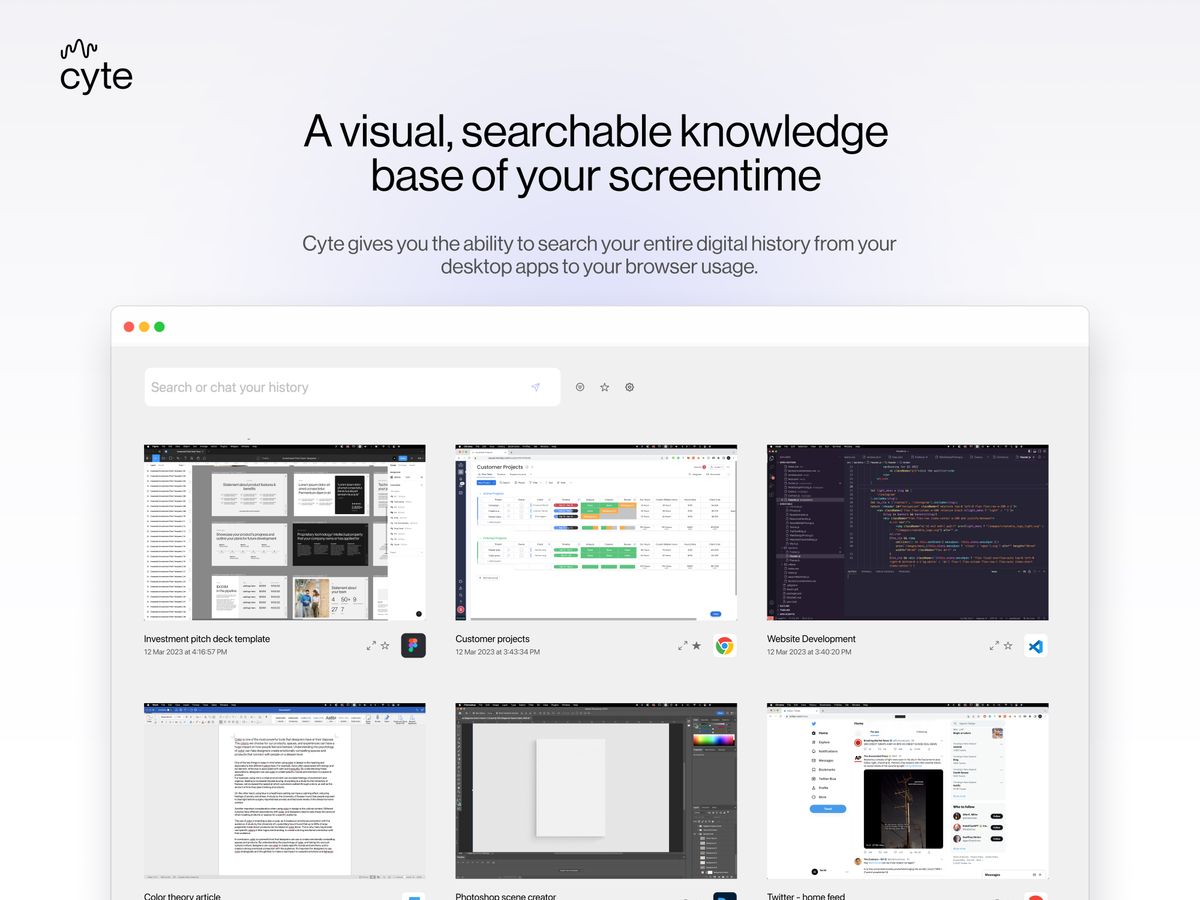Open the settings gear beside the search bar
This screenshot has width=1200, height=900.
point(629,387)
